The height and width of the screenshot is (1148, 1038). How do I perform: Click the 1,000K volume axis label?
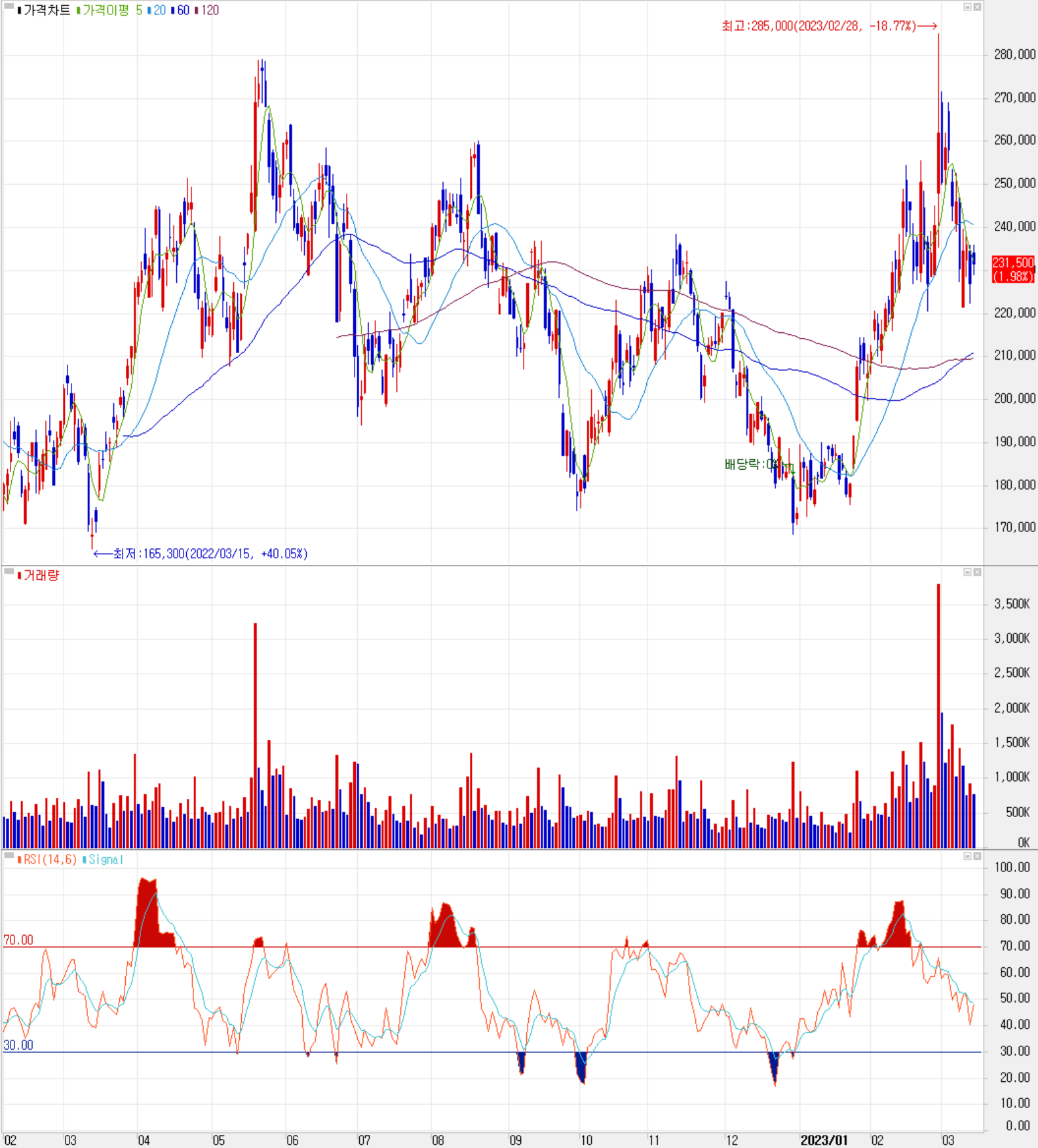pyautogui.click(x=1012, y=776)
